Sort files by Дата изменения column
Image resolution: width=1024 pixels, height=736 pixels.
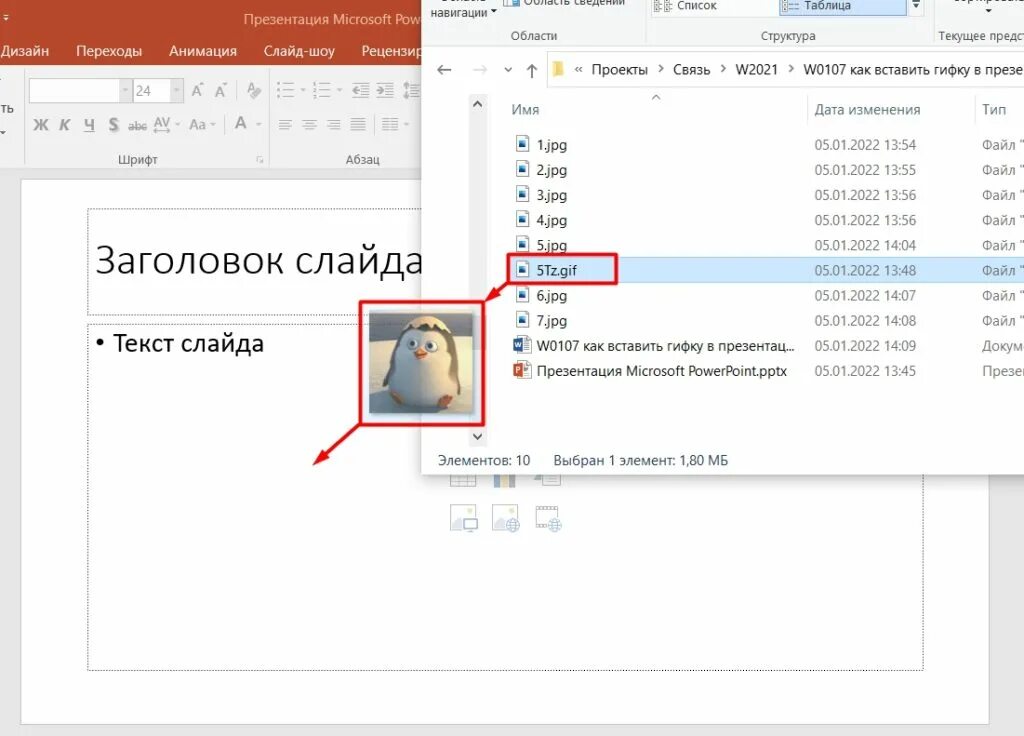click(x=867, y=110)
